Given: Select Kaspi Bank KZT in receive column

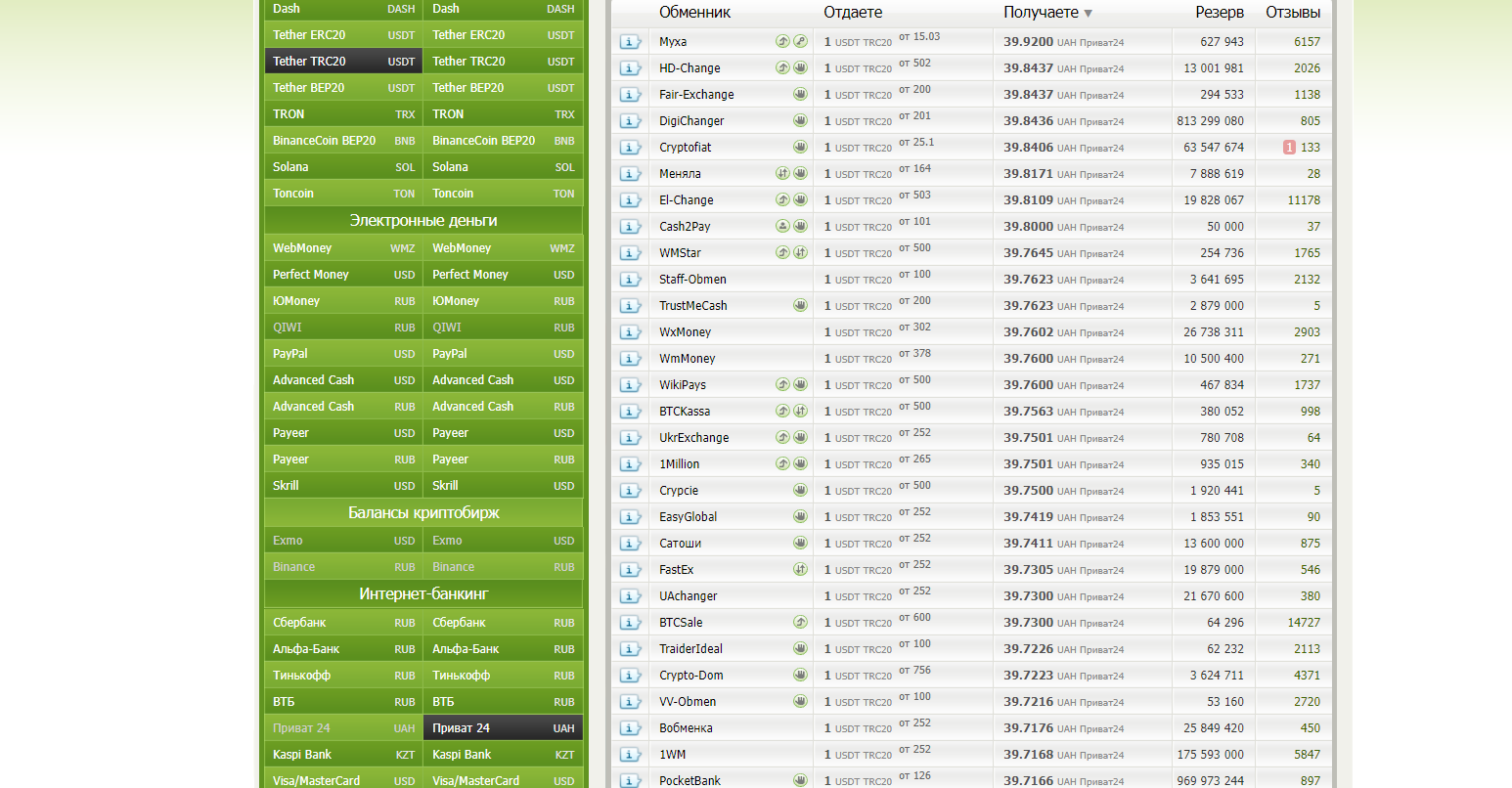Looking at the screenshot, I should pyautogui.click(x=503, y=755).
